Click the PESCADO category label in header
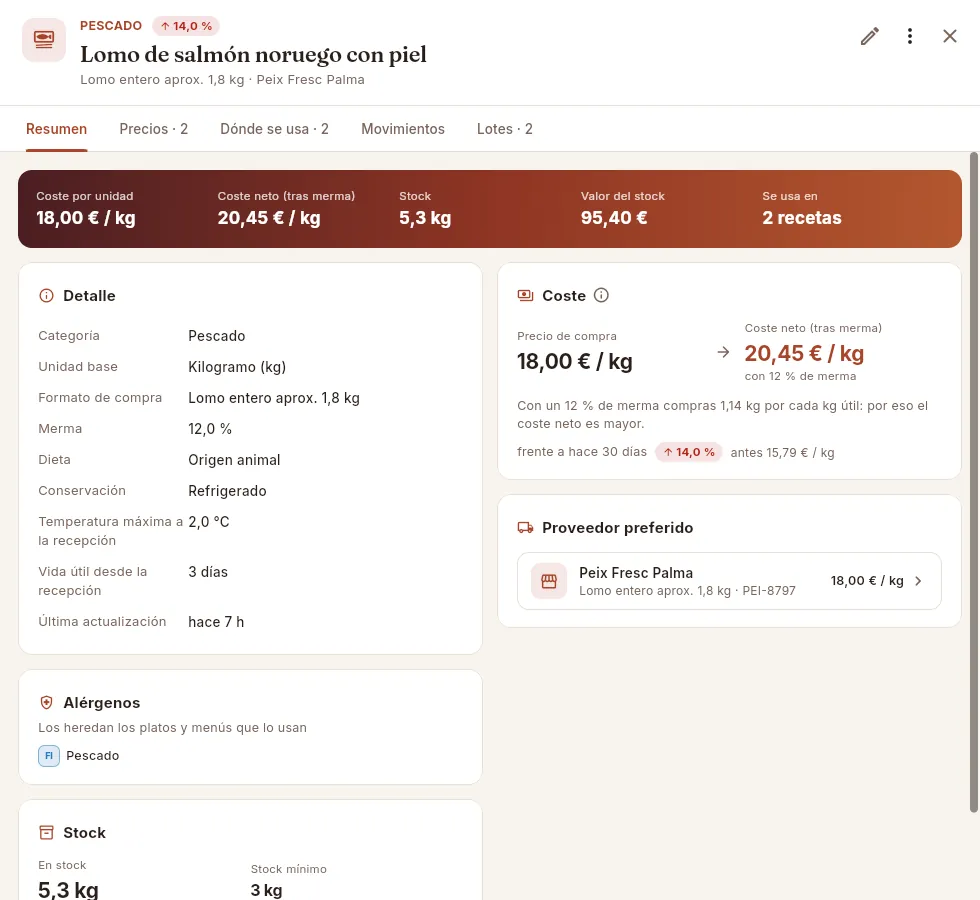 pos(111,26)
